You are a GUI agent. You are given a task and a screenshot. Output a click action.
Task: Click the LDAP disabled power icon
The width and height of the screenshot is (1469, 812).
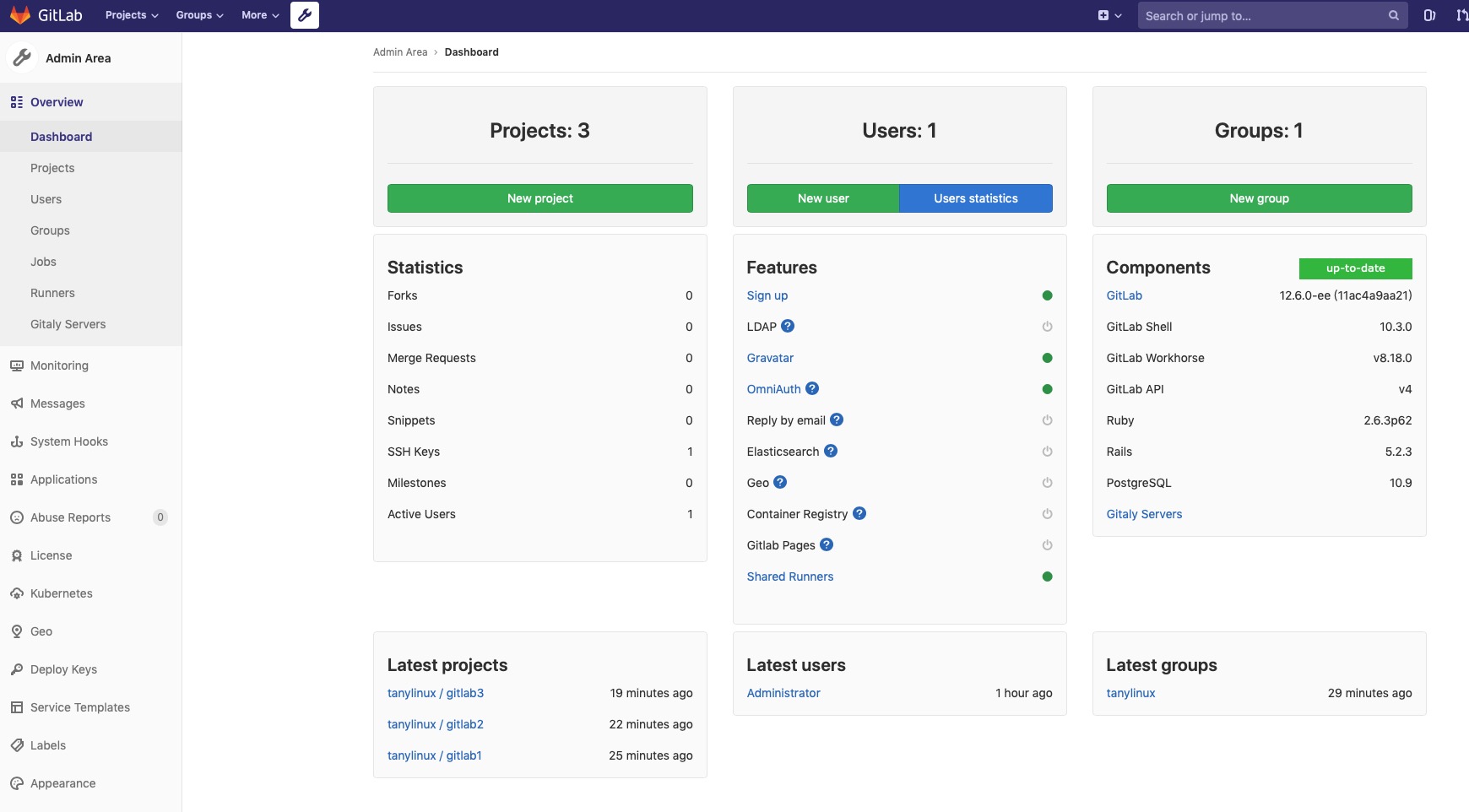(1047, 327)
